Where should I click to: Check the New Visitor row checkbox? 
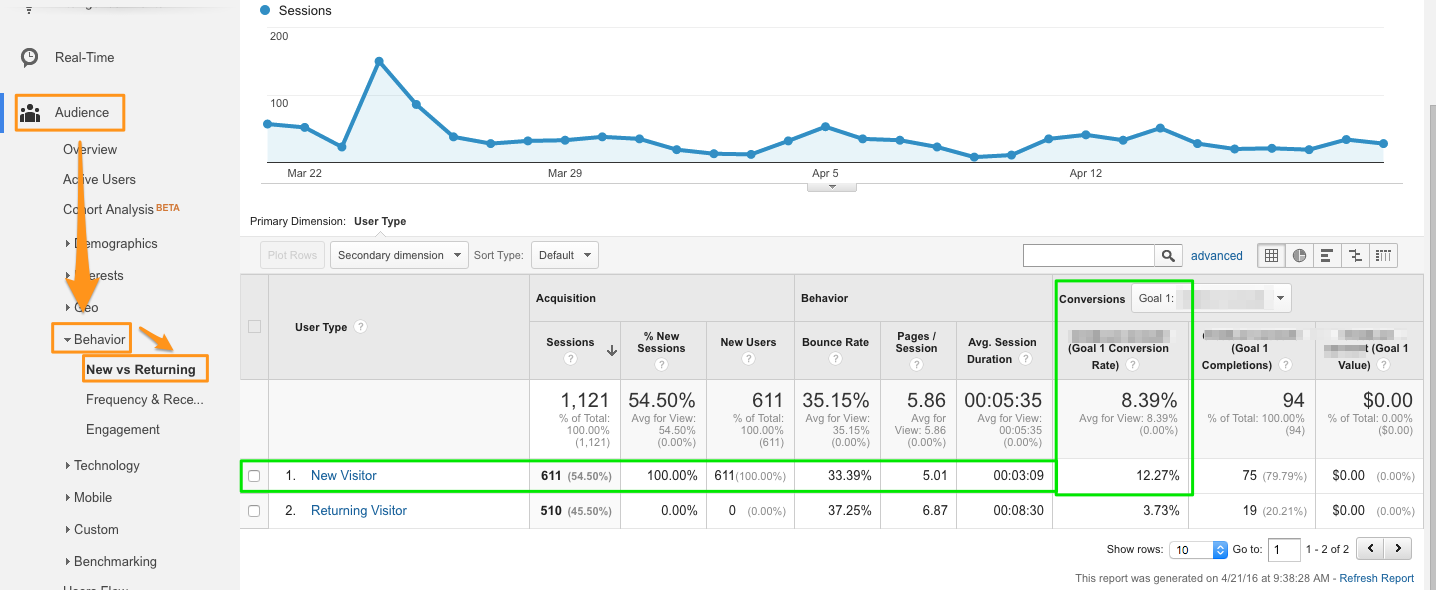pyautogui.click(x=254, y=476)
